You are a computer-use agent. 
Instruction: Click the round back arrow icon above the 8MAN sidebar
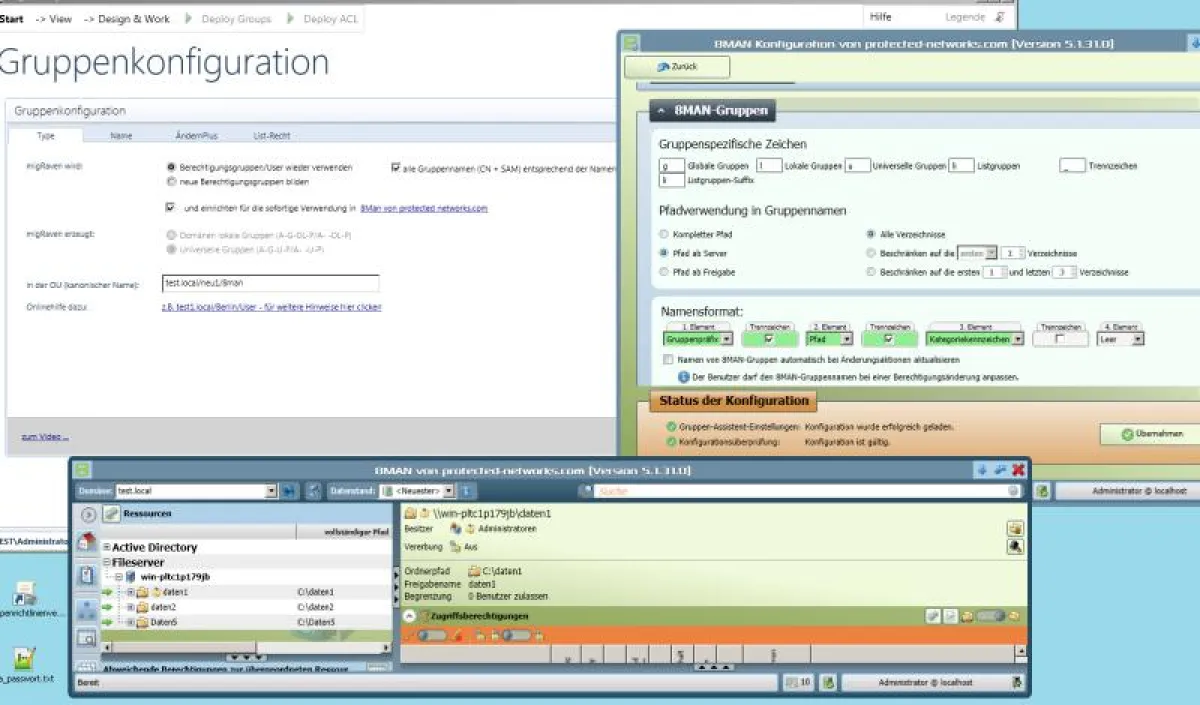pyautogui.click(x=88, y=514)
